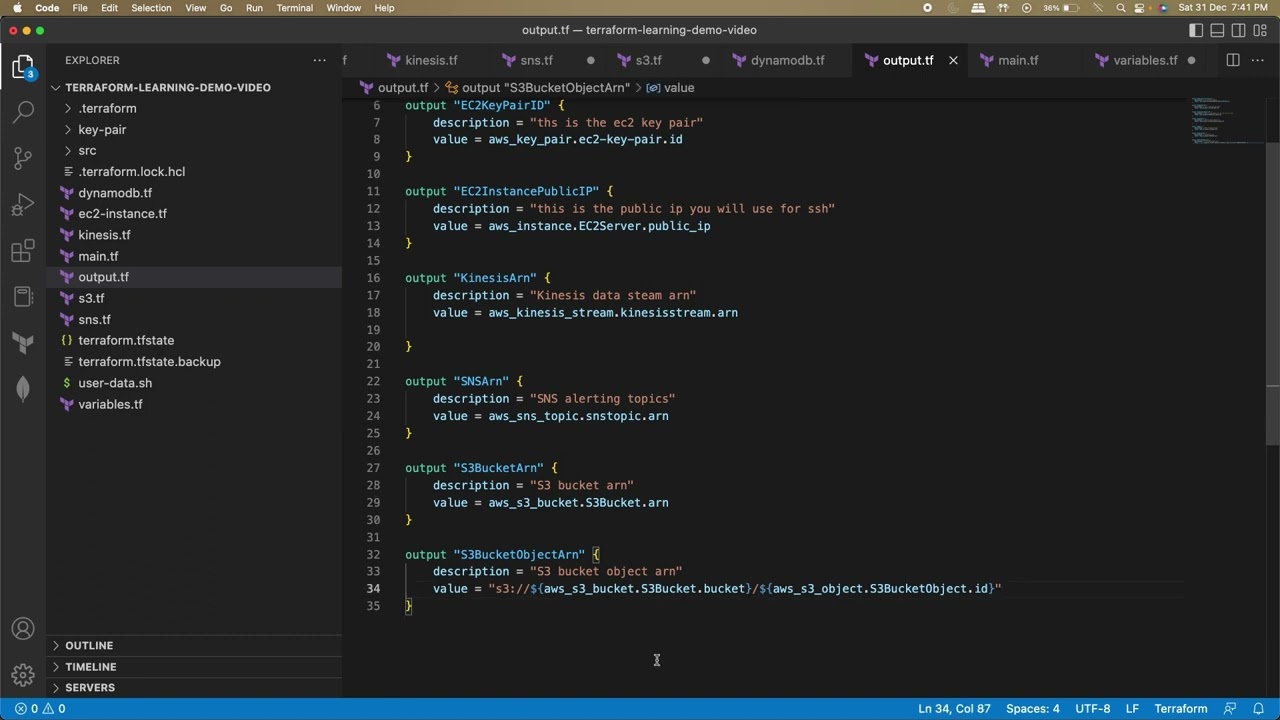
Task: Open the Extensions view icon
Action: tap(23, 251)
